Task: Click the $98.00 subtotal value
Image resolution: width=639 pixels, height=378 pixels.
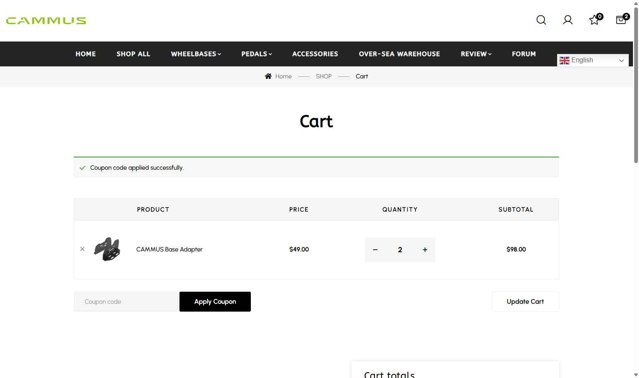Action: coord(516,249)
